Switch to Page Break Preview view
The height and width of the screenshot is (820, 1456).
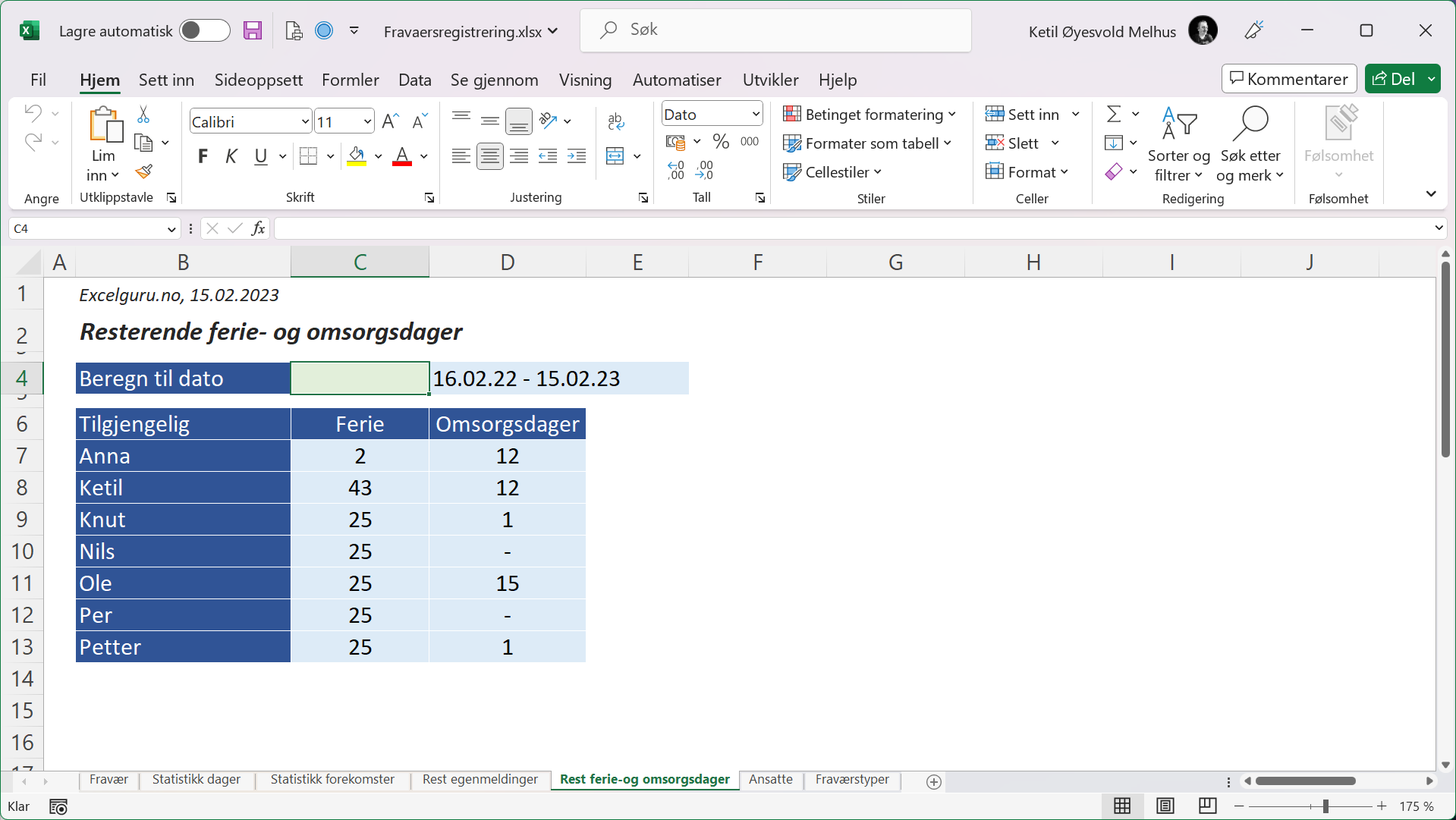coord(1207,806)
